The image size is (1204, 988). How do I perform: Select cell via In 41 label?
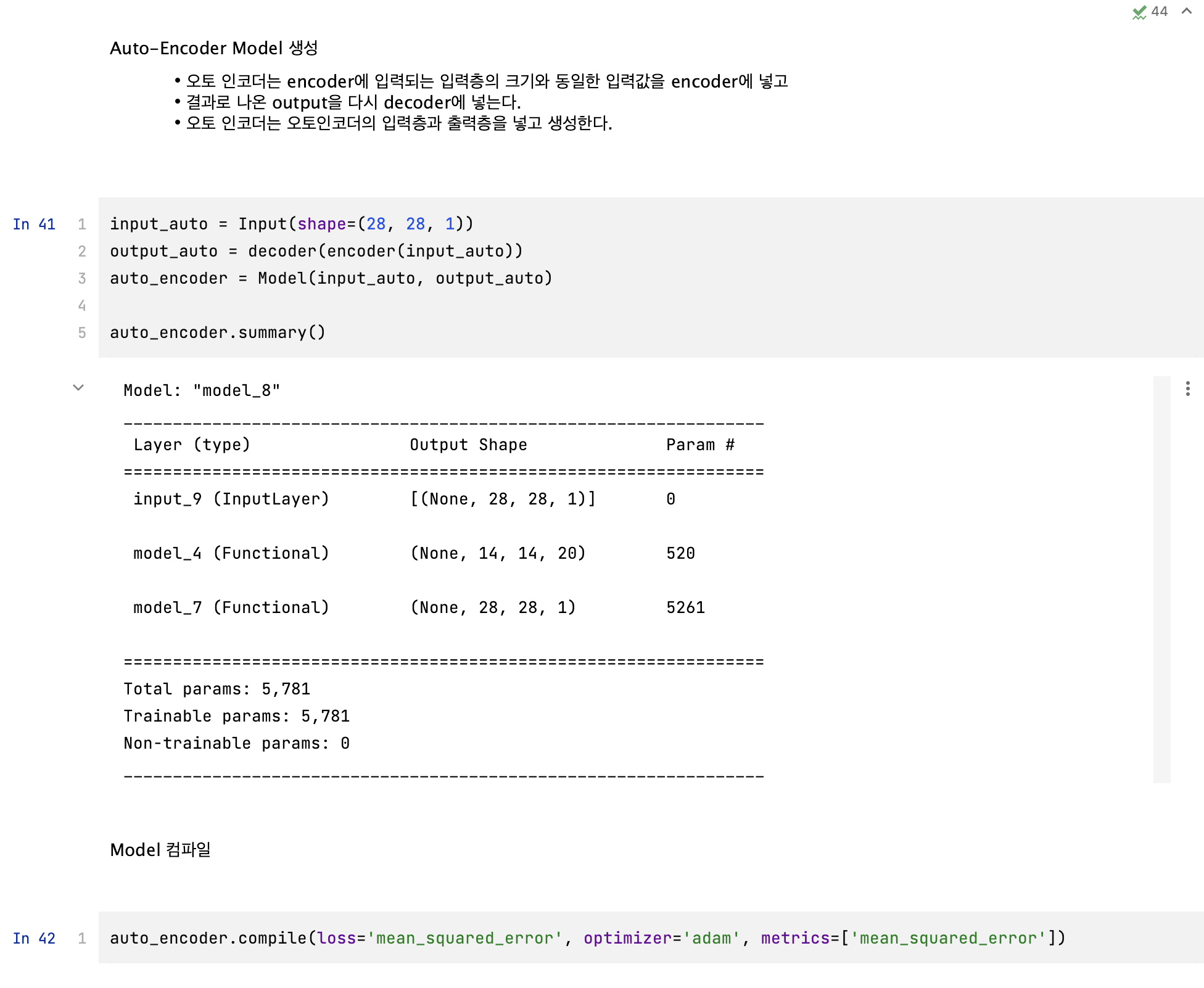point(34,224)
